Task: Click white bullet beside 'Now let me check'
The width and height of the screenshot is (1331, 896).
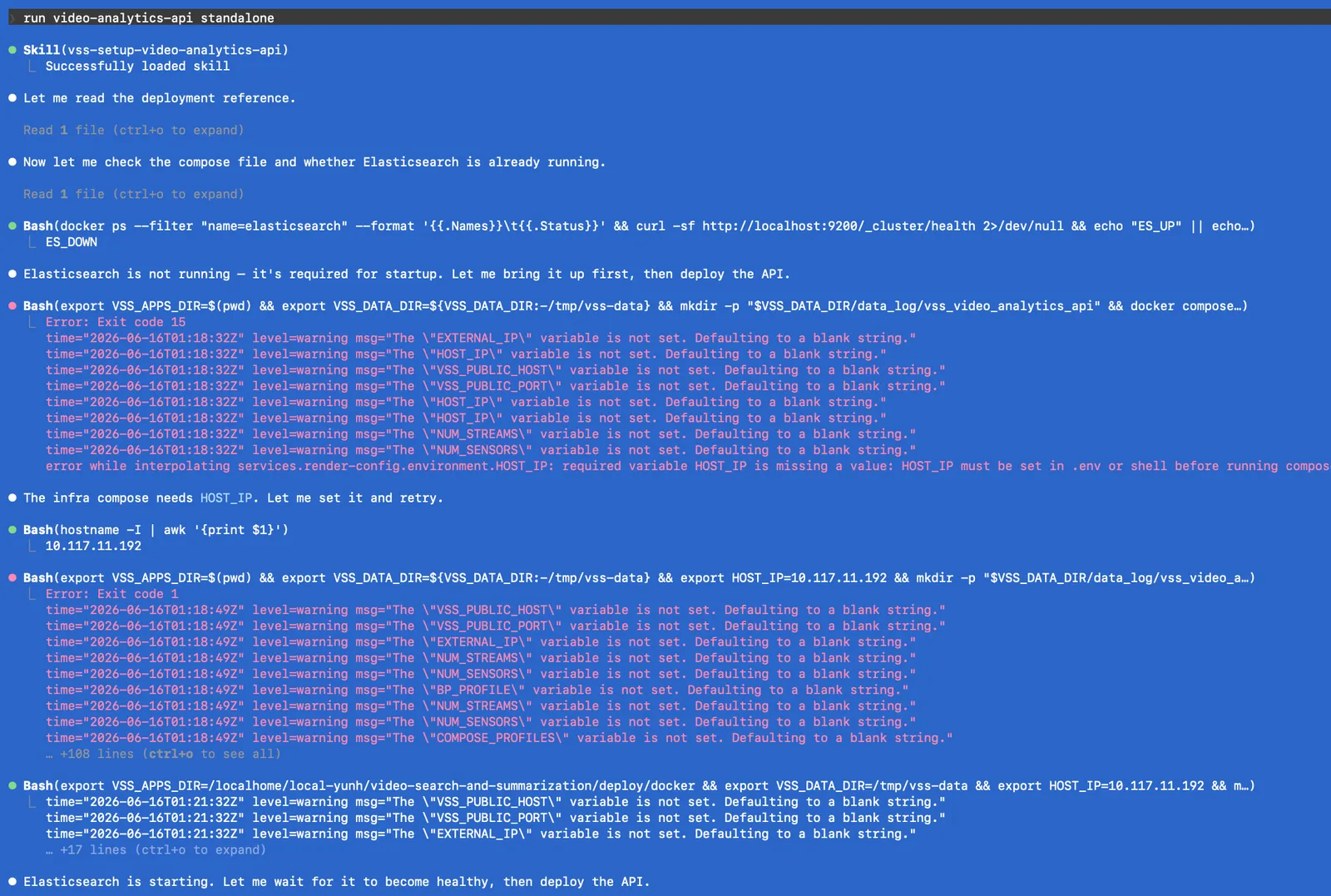Action: coord(12,162)
